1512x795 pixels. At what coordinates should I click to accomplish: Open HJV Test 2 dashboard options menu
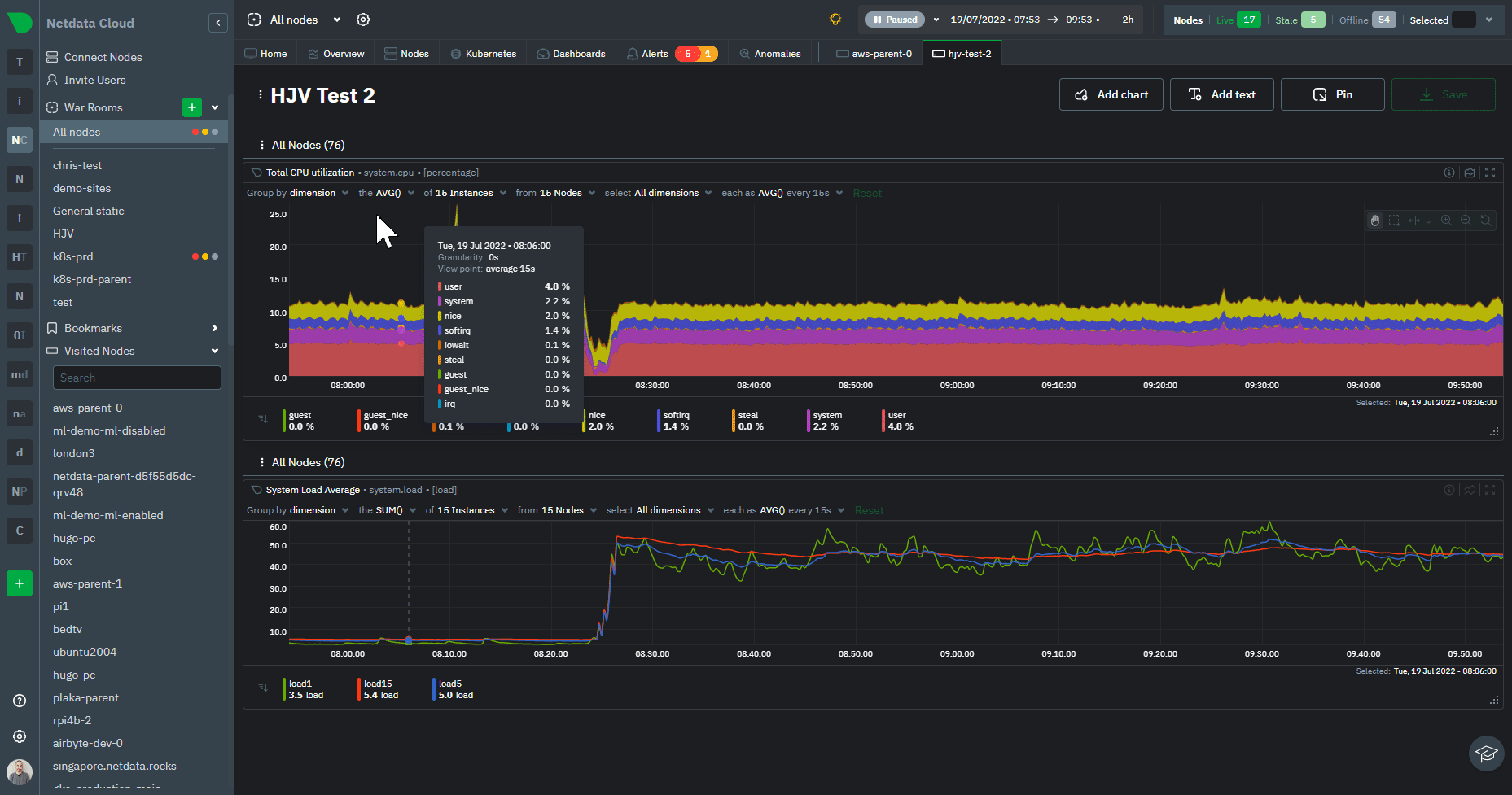[x=260, y=95]
